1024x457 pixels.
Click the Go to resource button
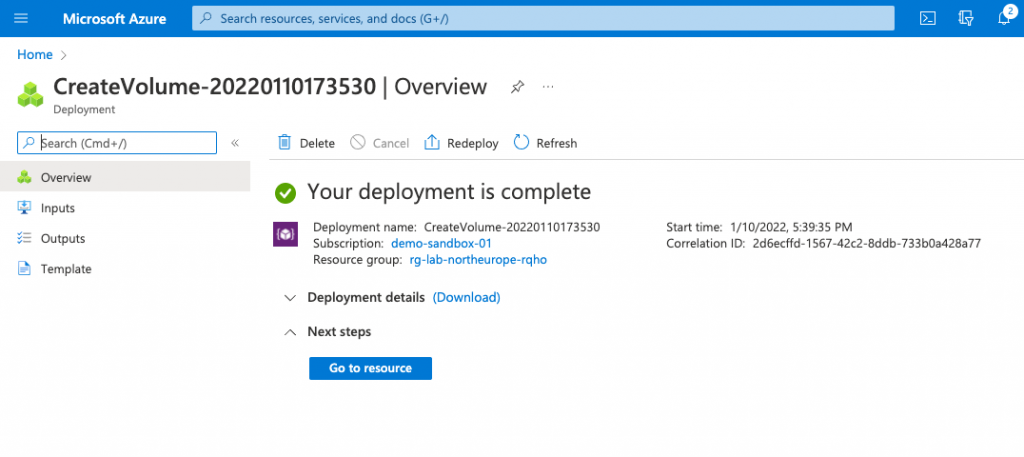(370, 368)
